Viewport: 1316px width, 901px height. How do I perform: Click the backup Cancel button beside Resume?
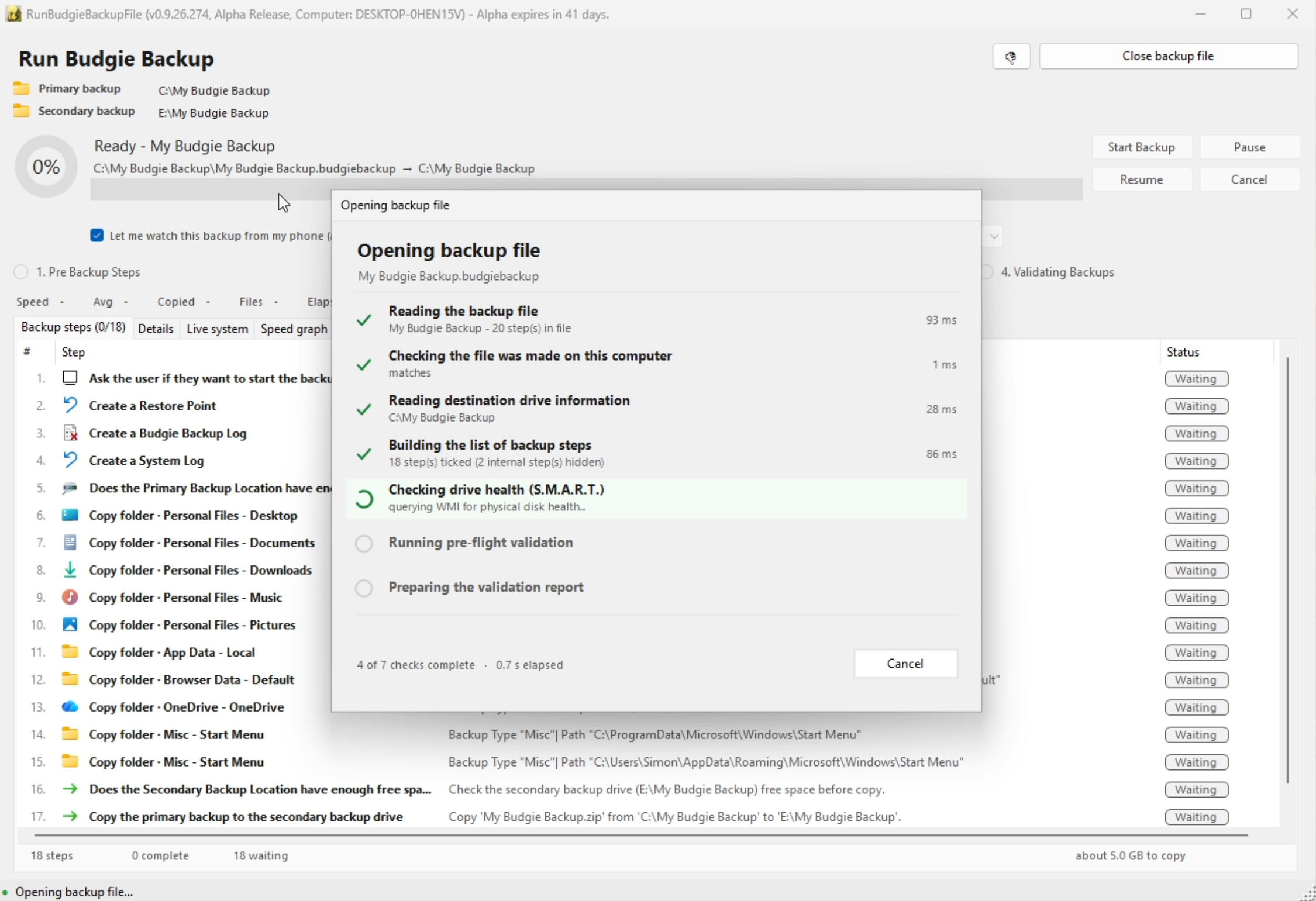point(1249,179)
